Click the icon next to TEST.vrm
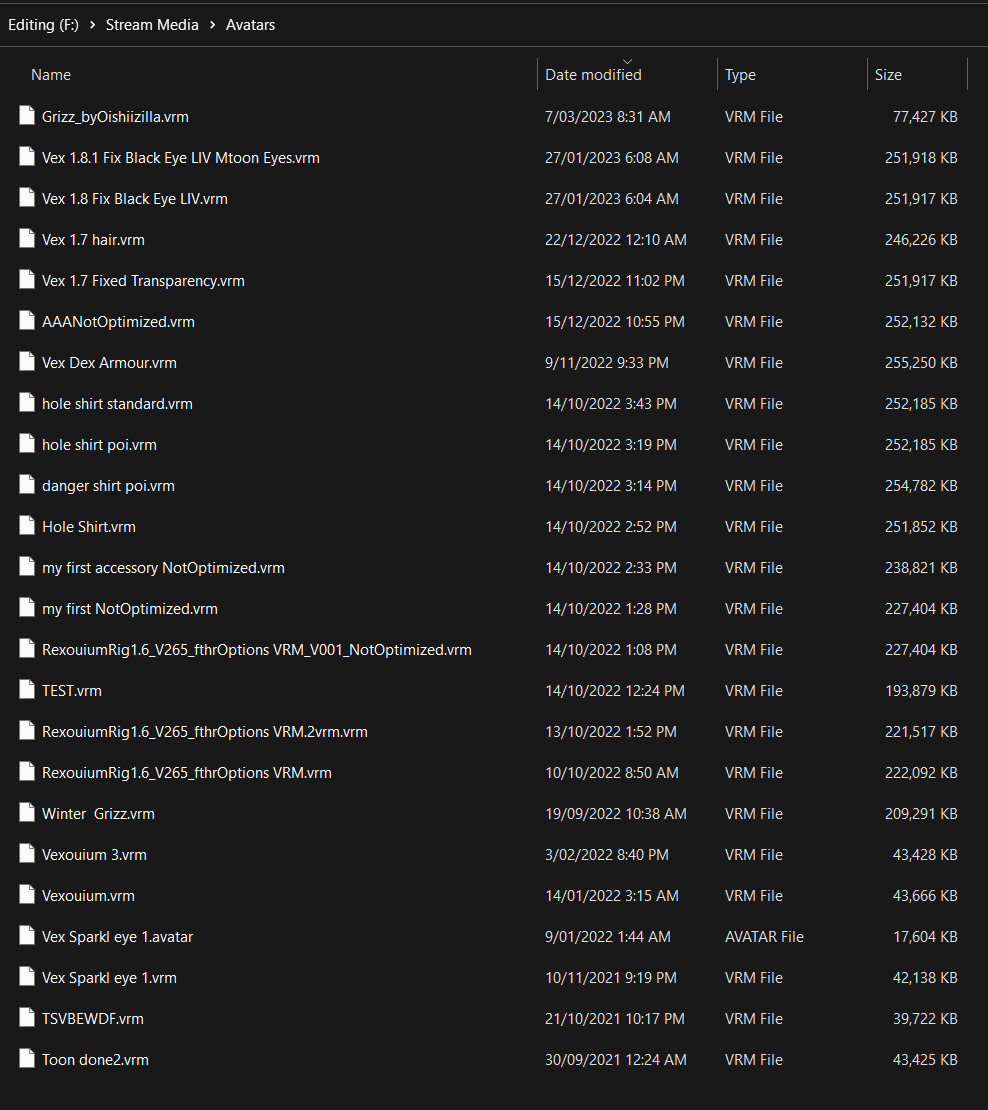The image size is (988, 1110). point(27,690)
